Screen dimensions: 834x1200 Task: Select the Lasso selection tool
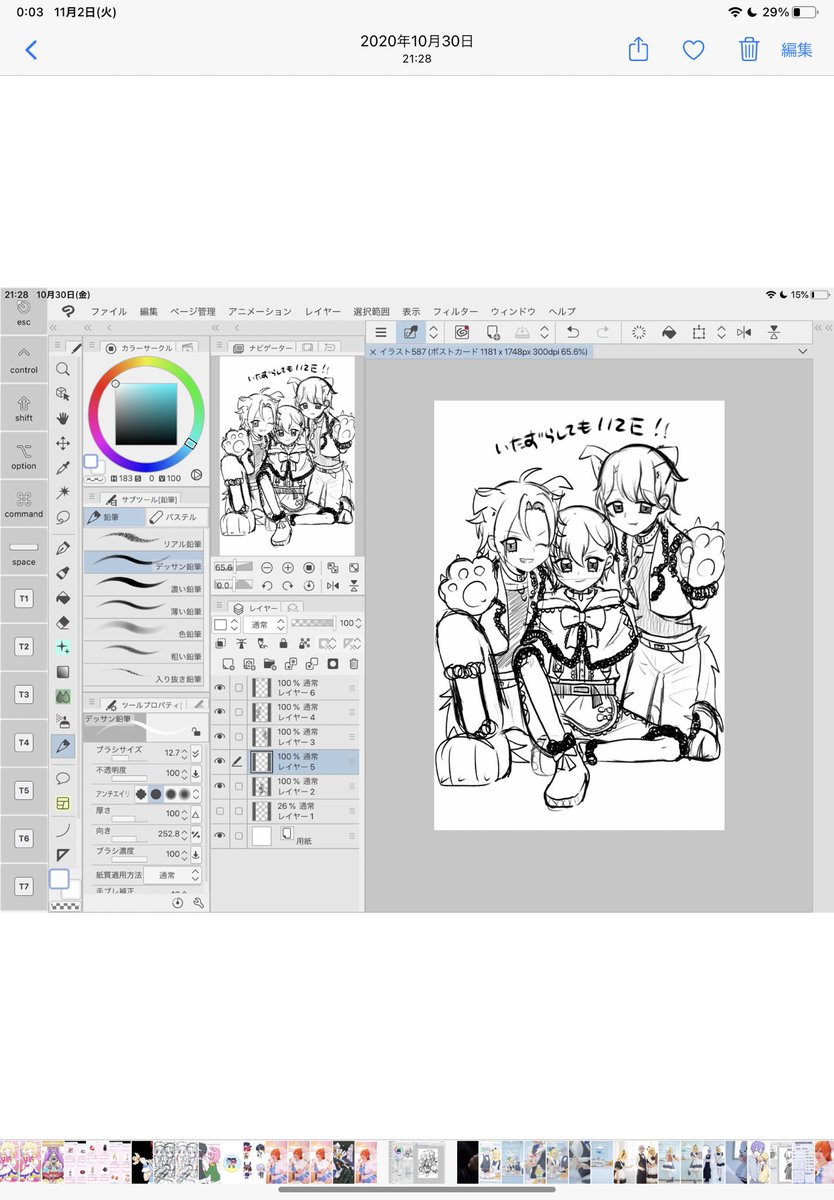63,518
